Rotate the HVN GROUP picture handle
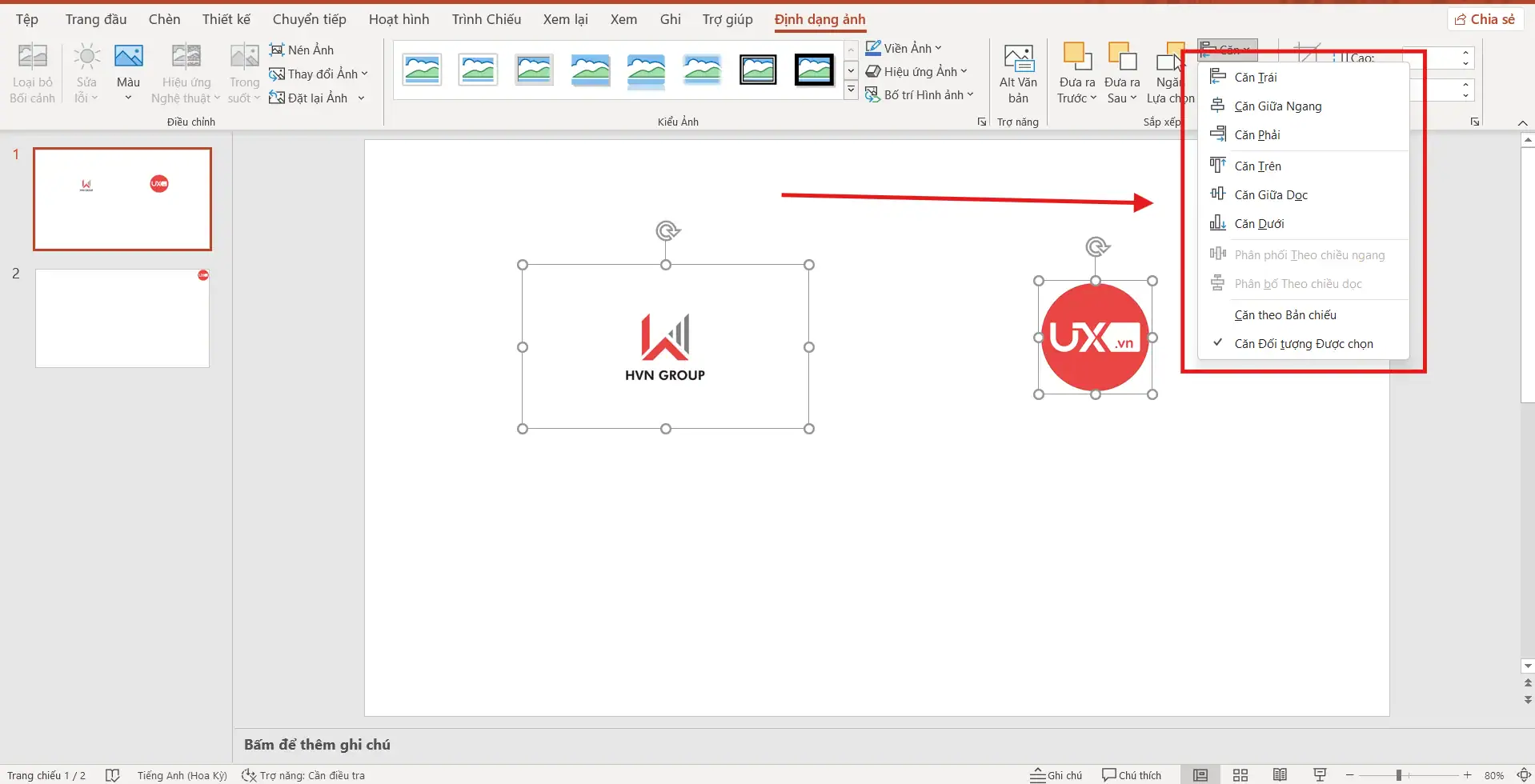The width and height of the screenshot is (1535, 784). 667,231
